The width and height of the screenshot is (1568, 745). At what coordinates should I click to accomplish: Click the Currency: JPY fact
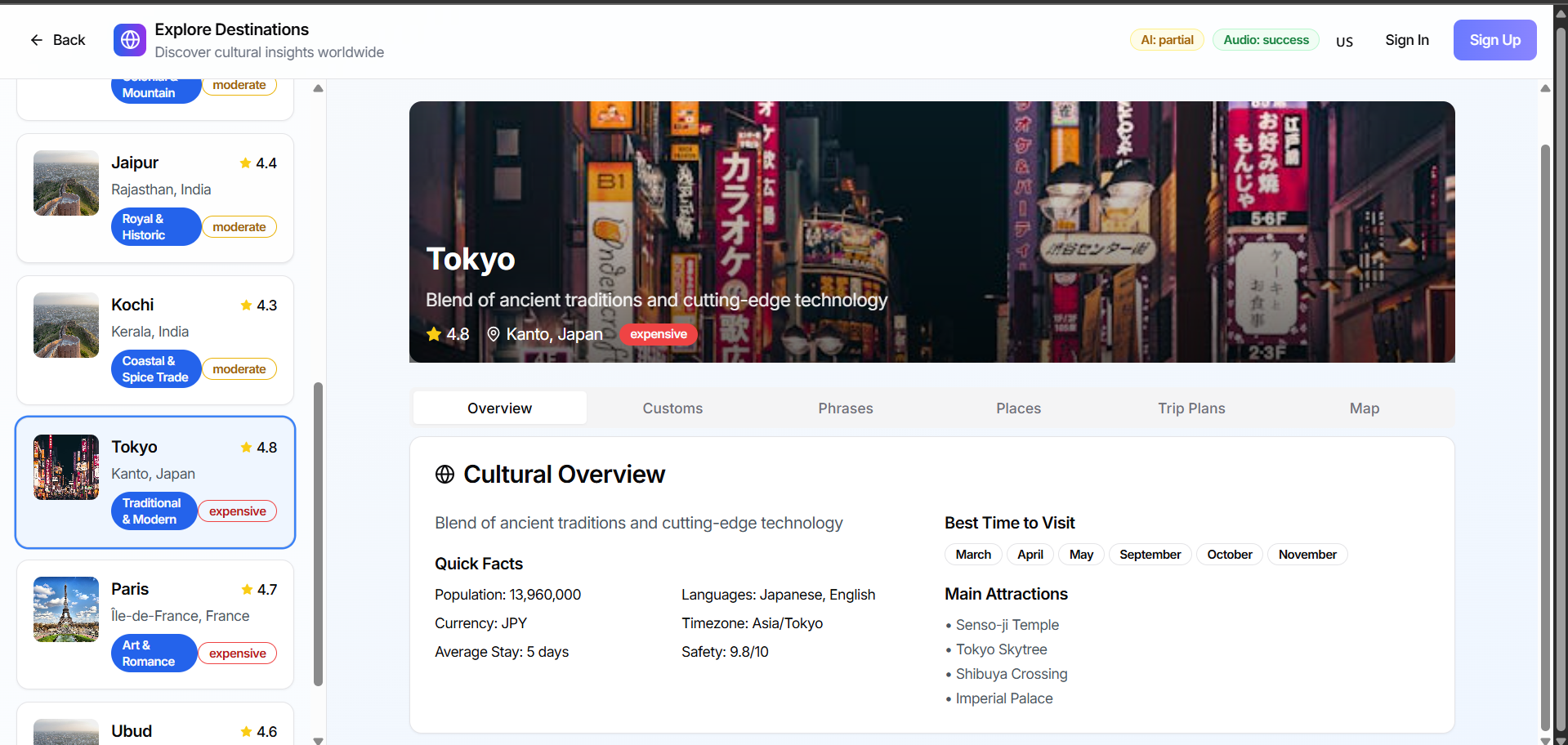(x=481, y=623)
